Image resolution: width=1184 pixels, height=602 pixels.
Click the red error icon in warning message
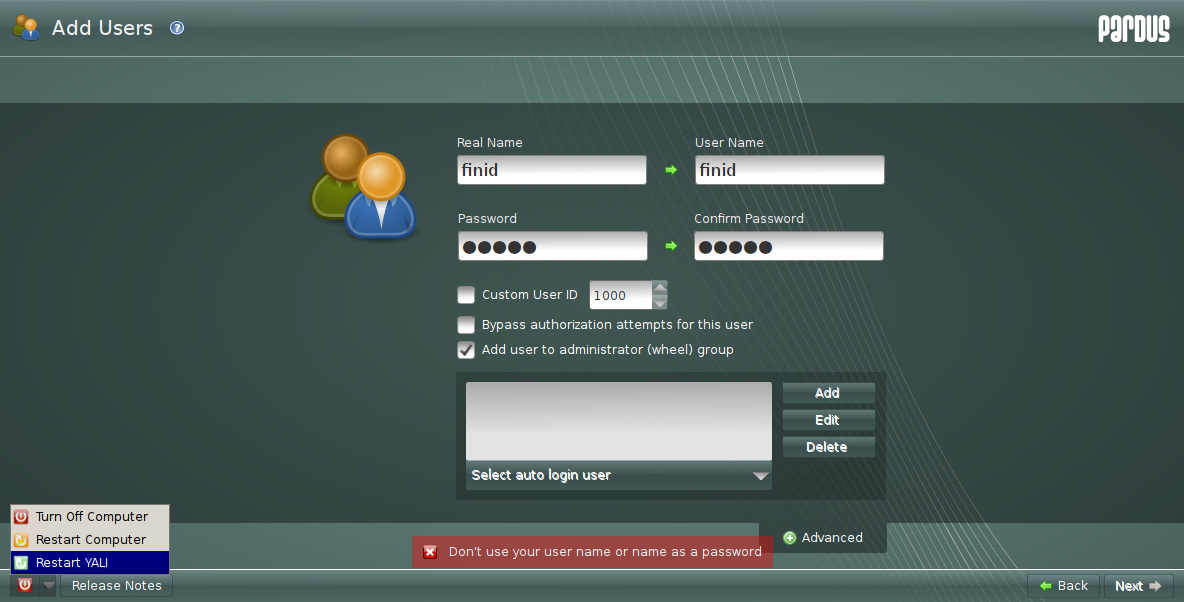(430, 551)
